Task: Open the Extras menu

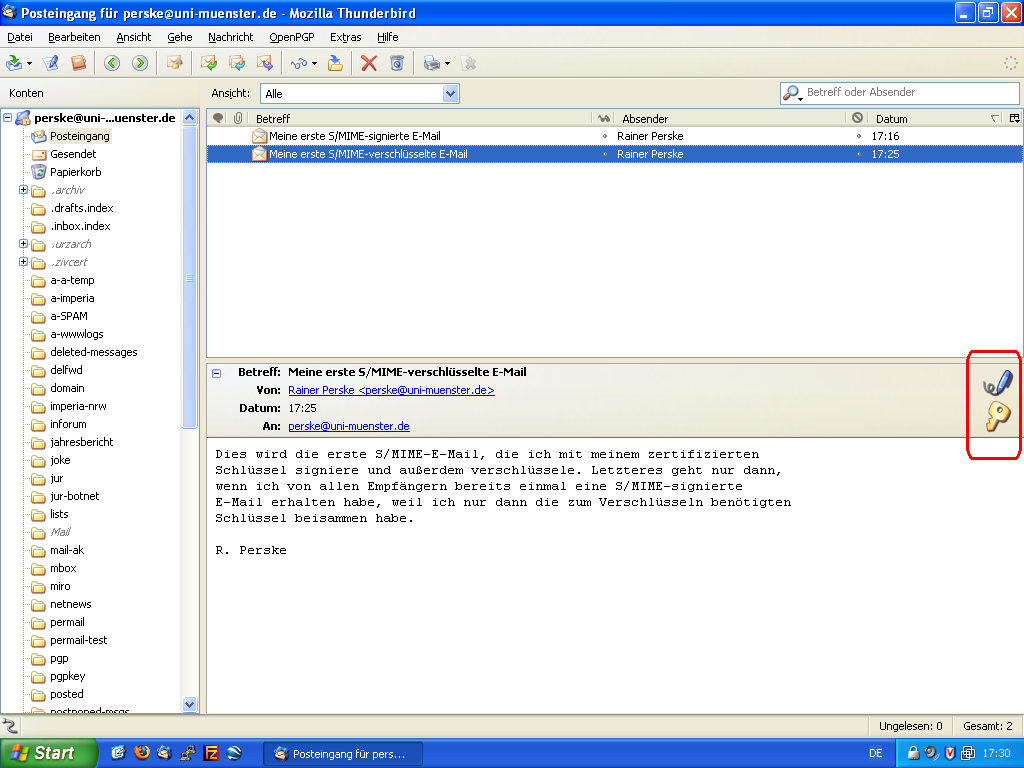Action: (x=345, y=37)
